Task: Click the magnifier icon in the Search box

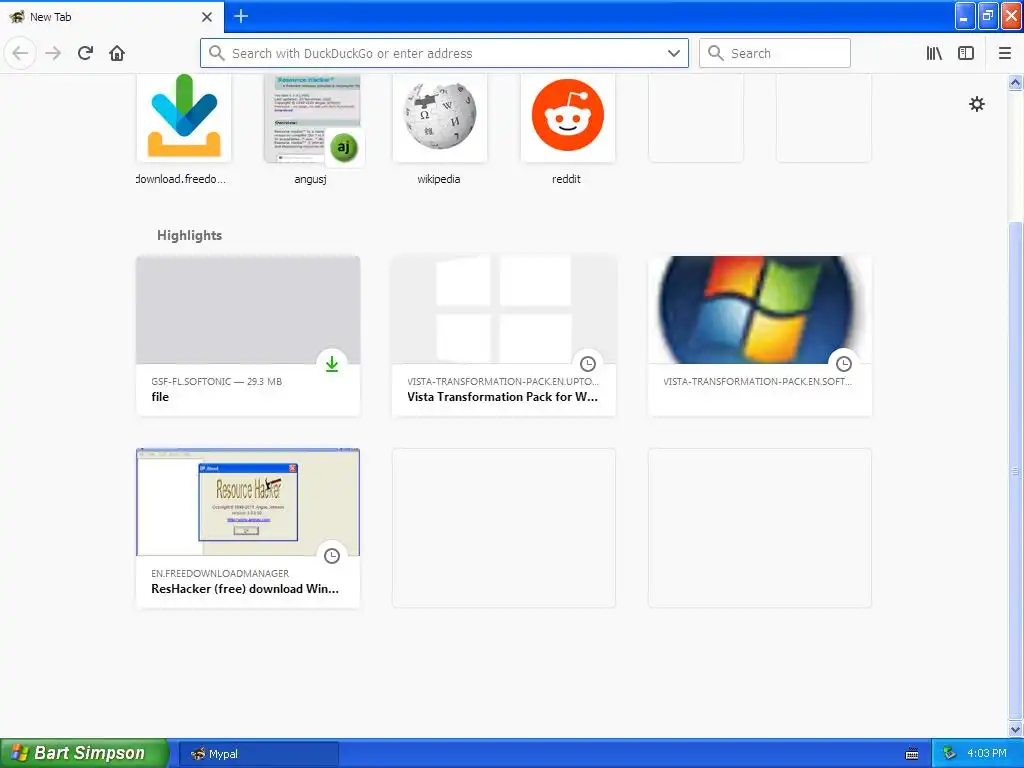Action: [716, 53]
